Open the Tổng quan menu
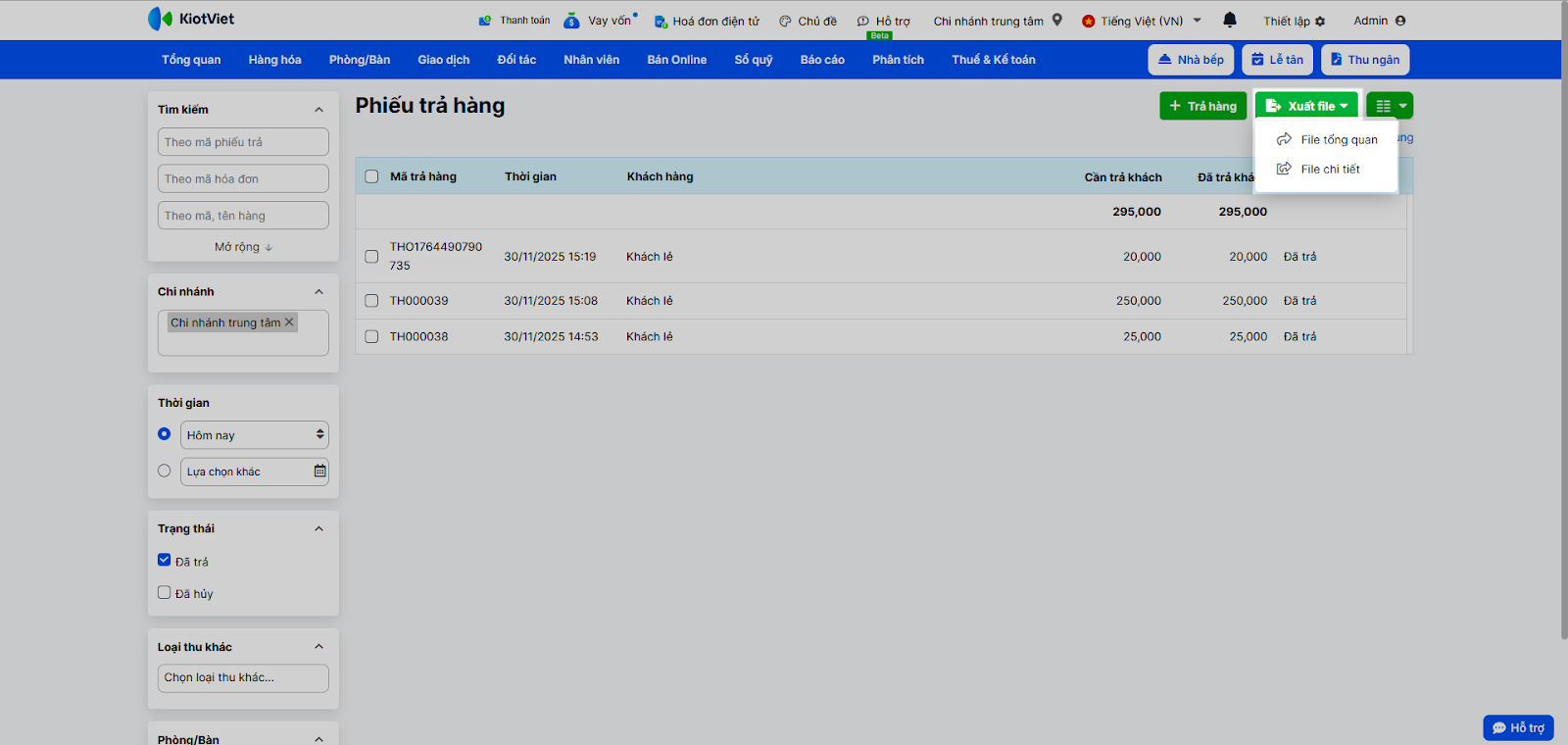Viewport: 1568px width, 745px height. (191, 60)
